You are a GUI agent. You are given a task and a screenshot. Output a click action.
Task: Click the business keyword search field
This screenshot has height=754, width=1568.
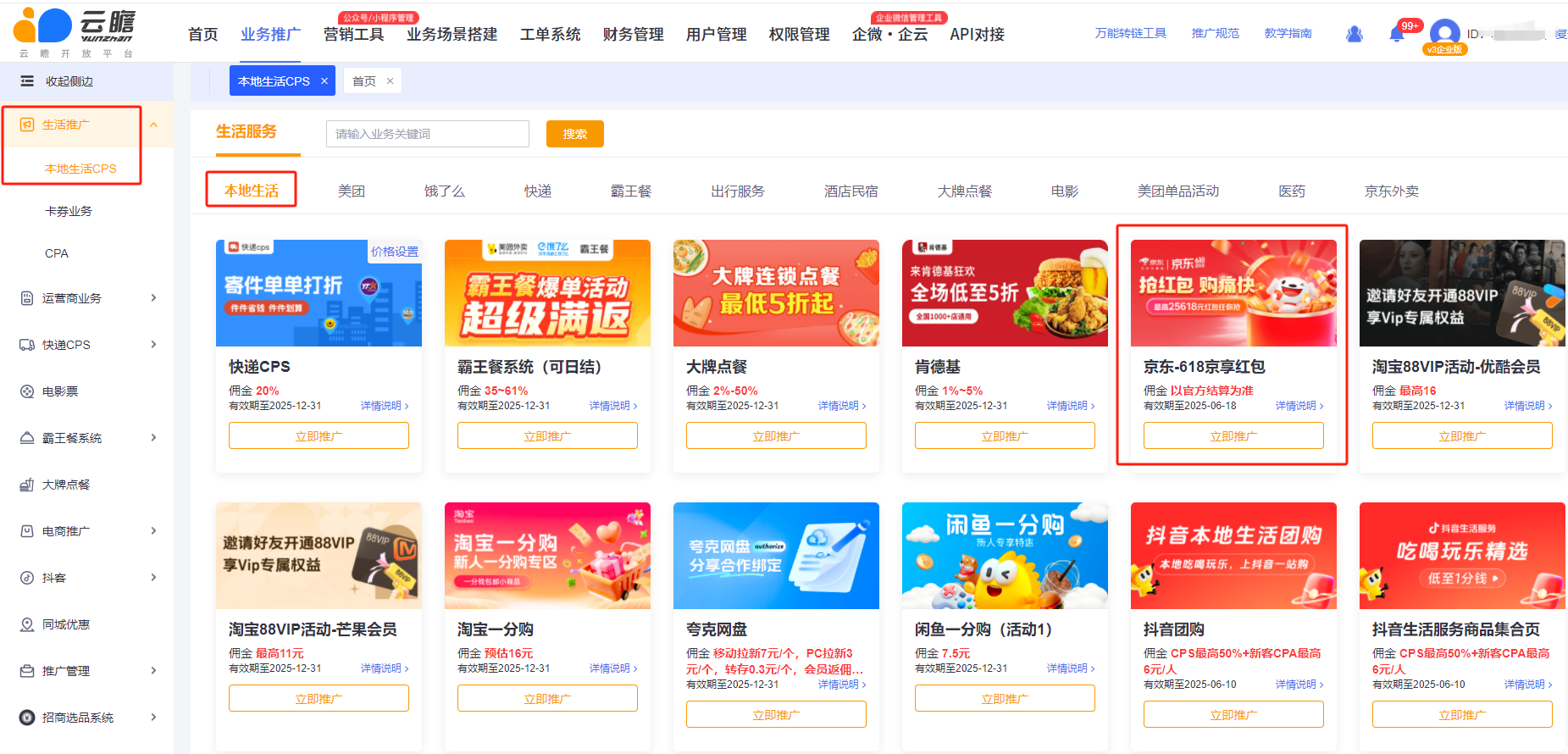(428, 134)
